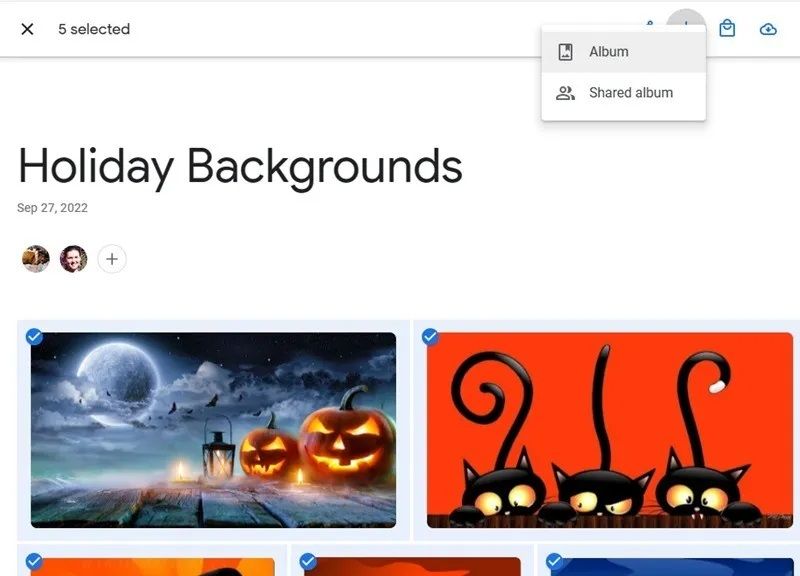The width and height of the screenshot is (800, 576).
Task: Click the Album bookmark icon in menu
Action: point(565,52)
